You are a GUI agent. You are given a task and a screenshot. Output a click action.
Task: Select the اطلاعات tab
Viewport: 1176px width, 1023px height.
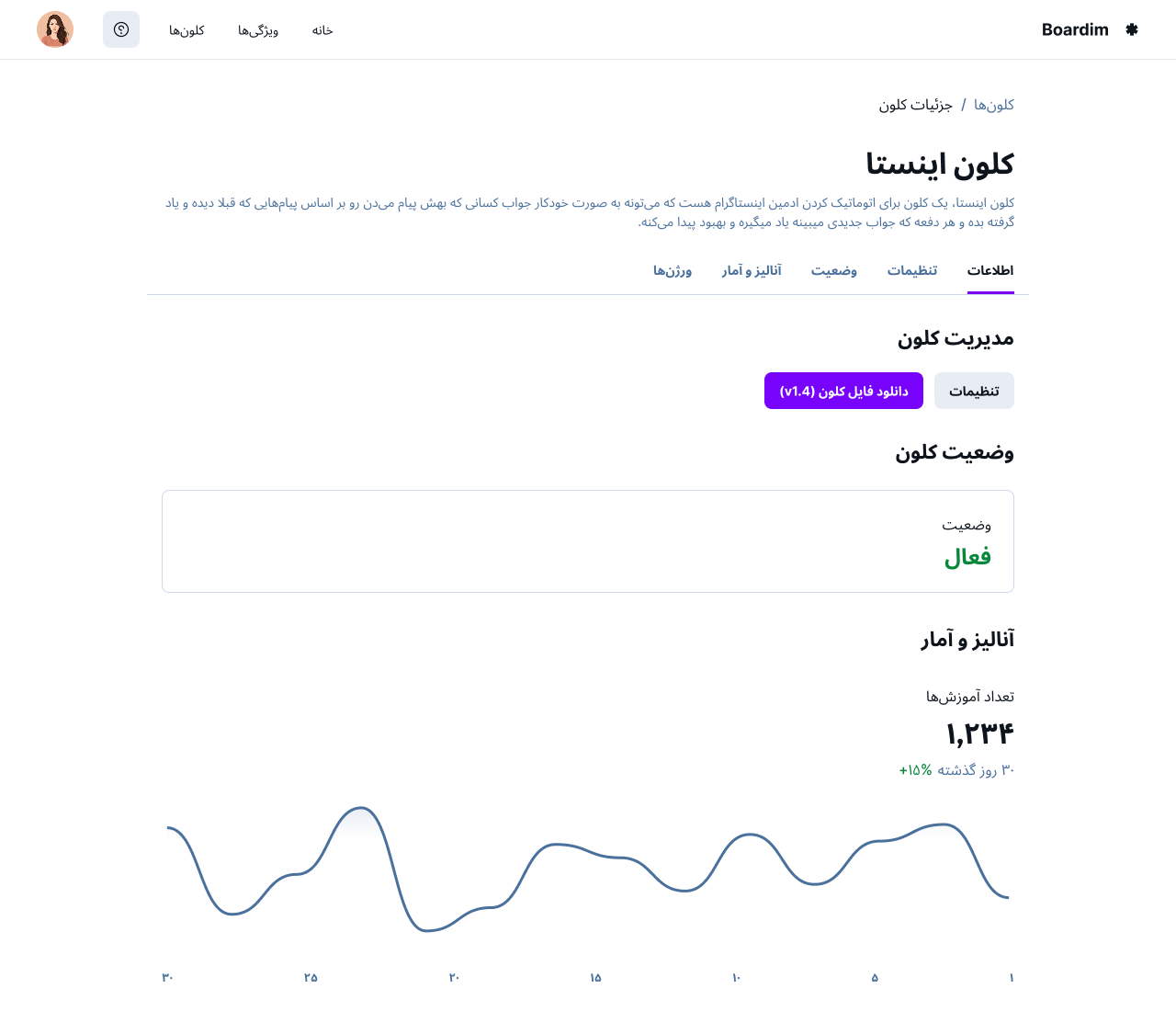click(x=990, y=270)
